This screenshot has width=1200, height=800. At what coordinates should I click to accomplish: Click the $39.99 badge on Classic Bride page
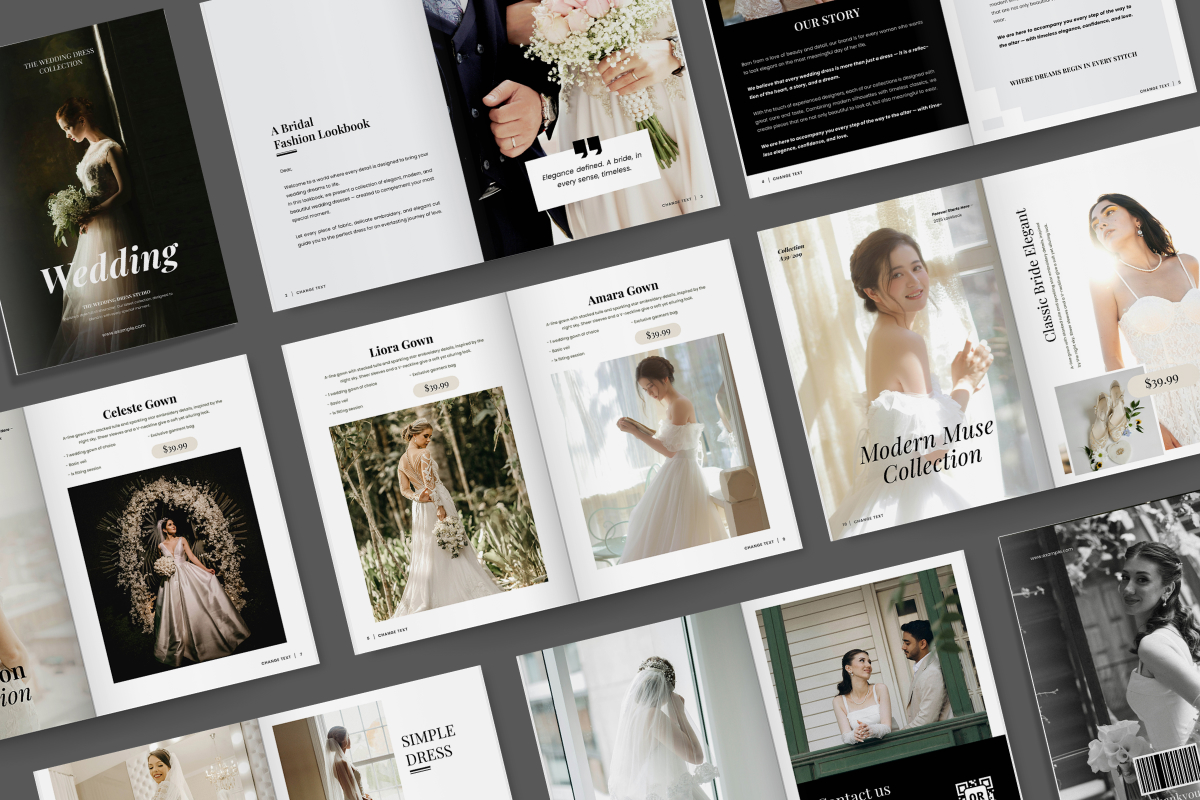coord(1160,381)
